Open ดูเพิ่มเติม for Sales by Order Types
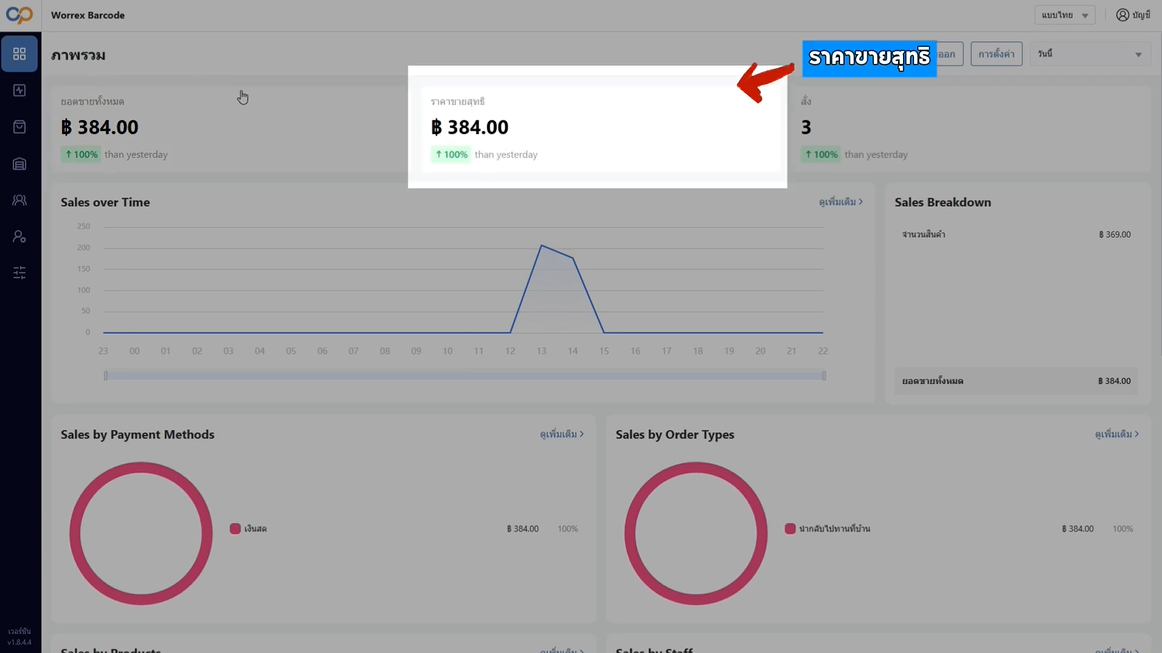1162x653 pixels. (x=1117, y=434)
